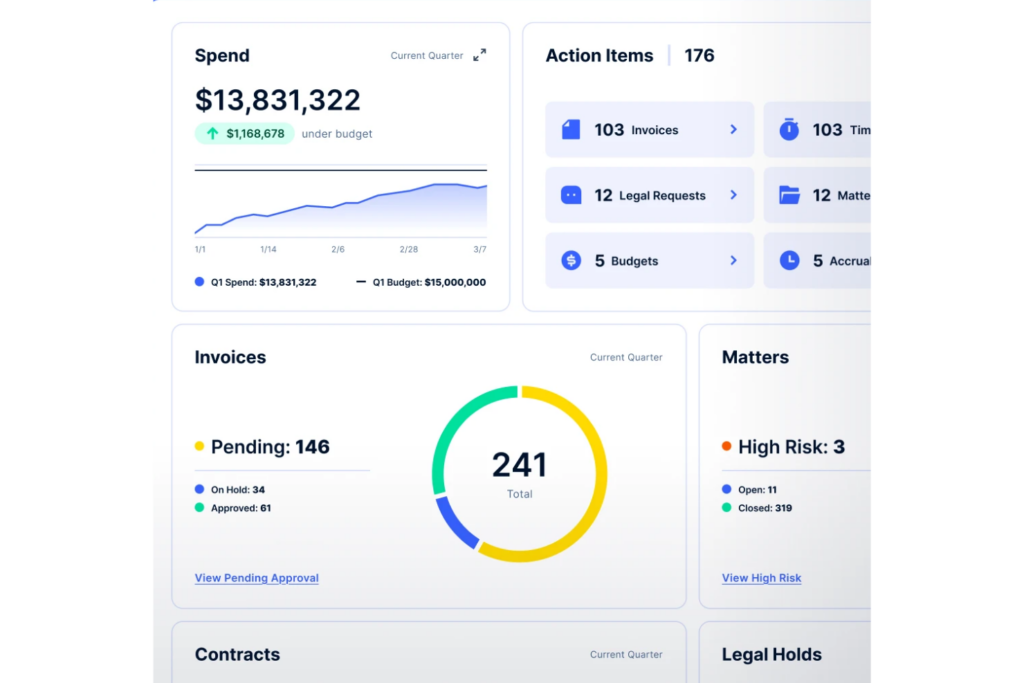Viewport: 1024px width, 683px height.
Task: Click the Q1 Budget: $15,000,000 legend text
Action: tap(429, 282)
